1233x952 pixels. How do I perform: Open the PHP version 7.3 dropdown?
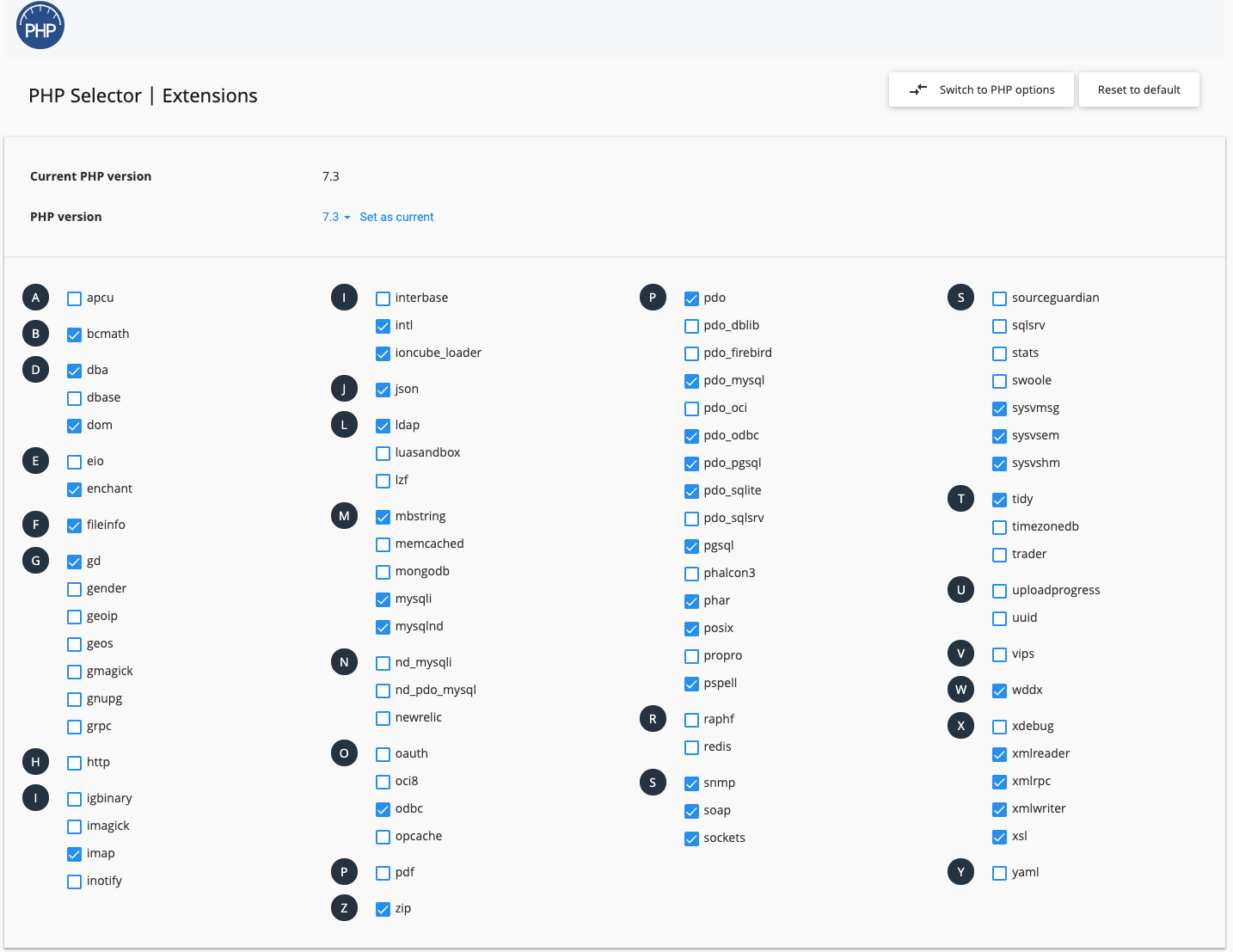click(x=336, y=217)
